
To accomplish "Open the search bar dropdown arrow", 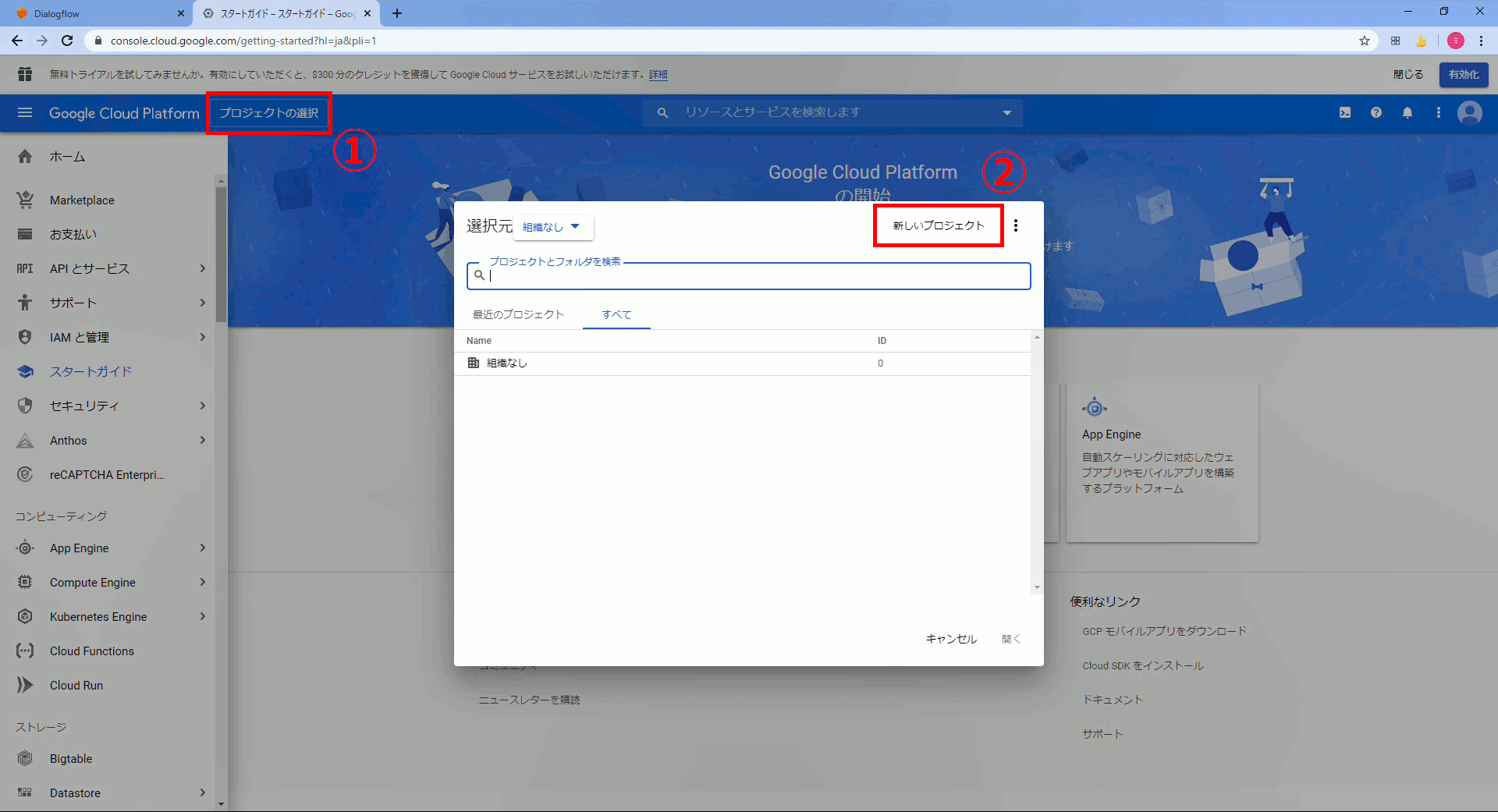I will click(x=1007, y=113).
